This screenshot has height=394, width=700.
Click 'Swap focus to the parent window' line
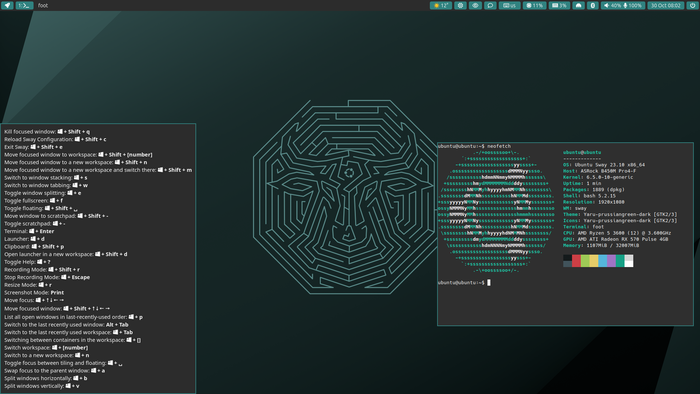pyautogui.click(x=55, y=370)
